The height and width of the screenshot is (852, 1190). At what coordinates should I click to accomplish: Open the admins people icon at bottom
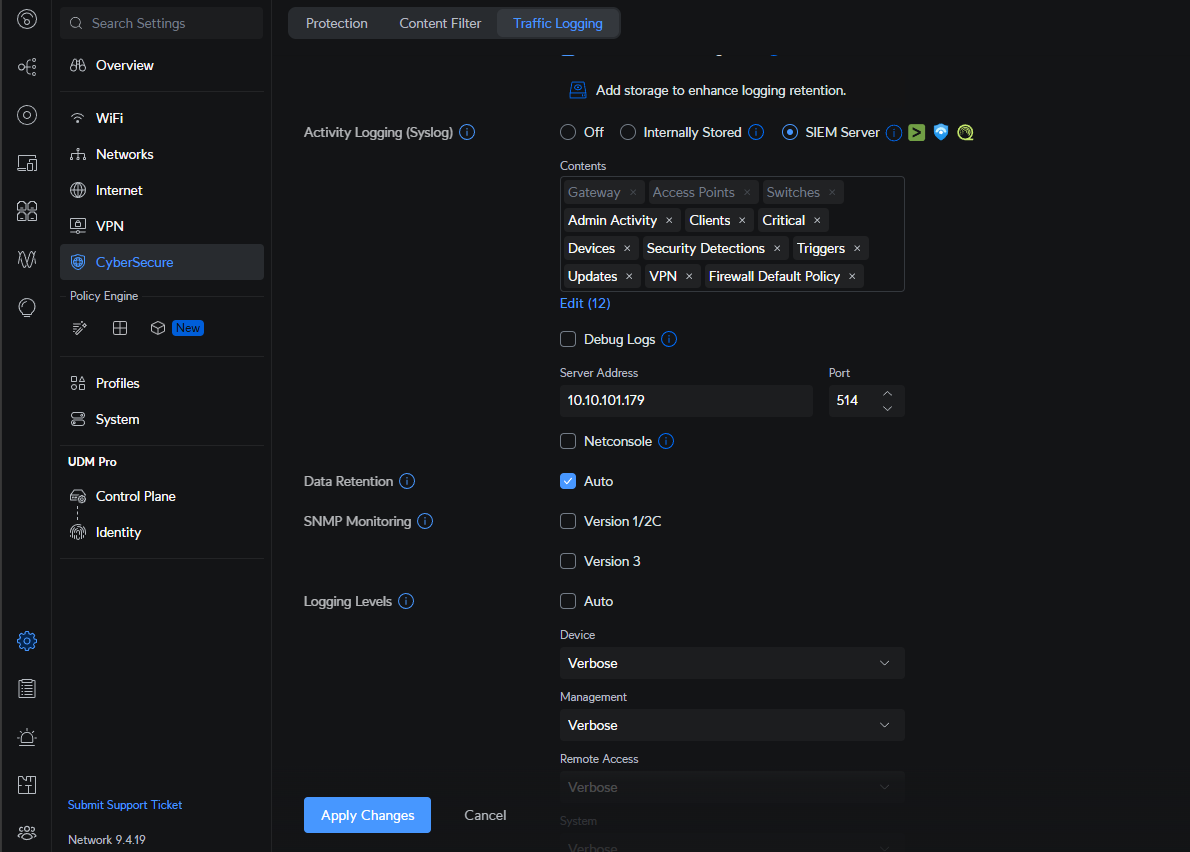[27, 832]
